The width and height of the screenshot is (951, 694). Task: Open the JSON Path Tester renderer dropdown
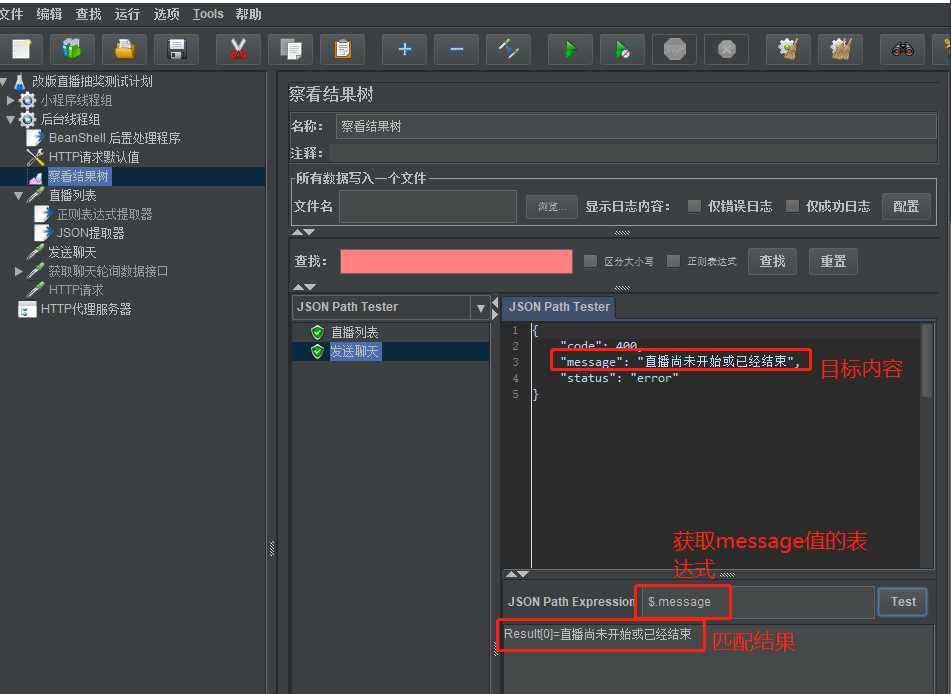(x=480, y=308)
